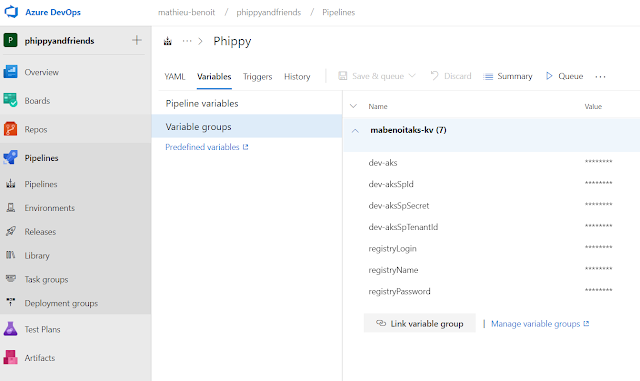Screen dimensions: 640x381
Task: Click the Queue play icon
Action: click(x=549, y=76)
